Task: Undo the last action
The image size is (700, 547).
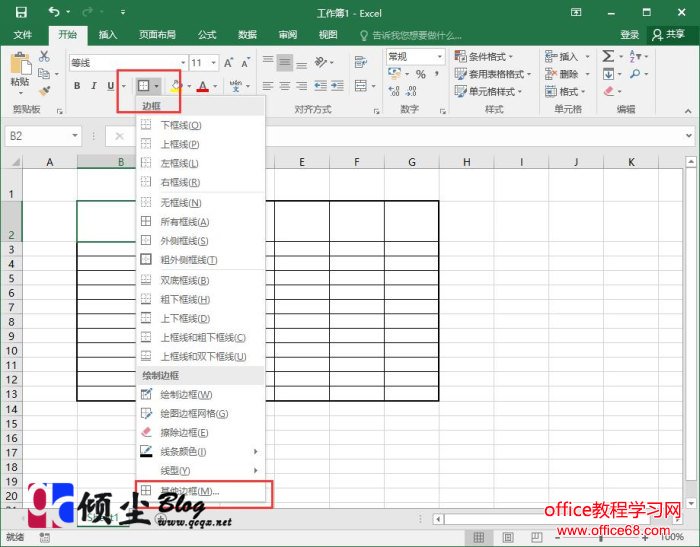Action: (x=54, y=12)
